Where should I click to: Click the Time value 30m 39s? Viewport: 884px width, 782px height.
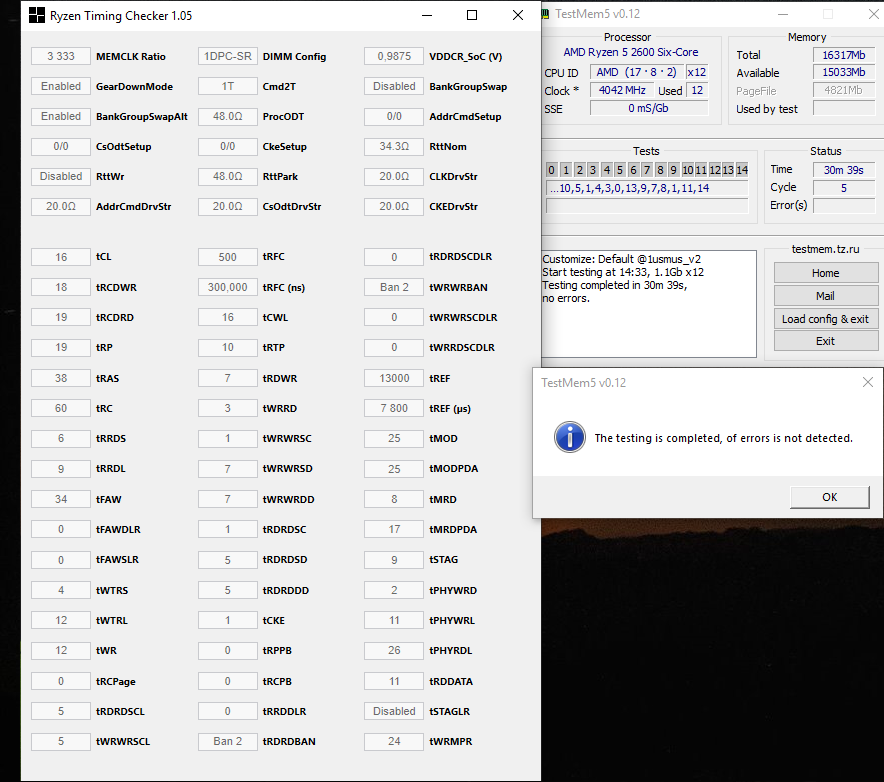coord(843,170)
